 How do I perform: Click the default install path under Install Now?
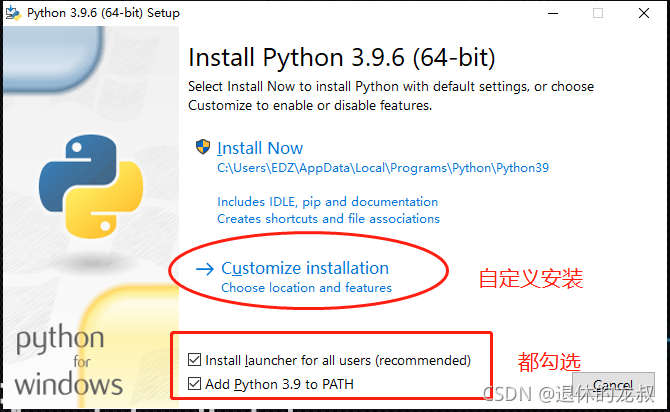[x=383, y=168]
